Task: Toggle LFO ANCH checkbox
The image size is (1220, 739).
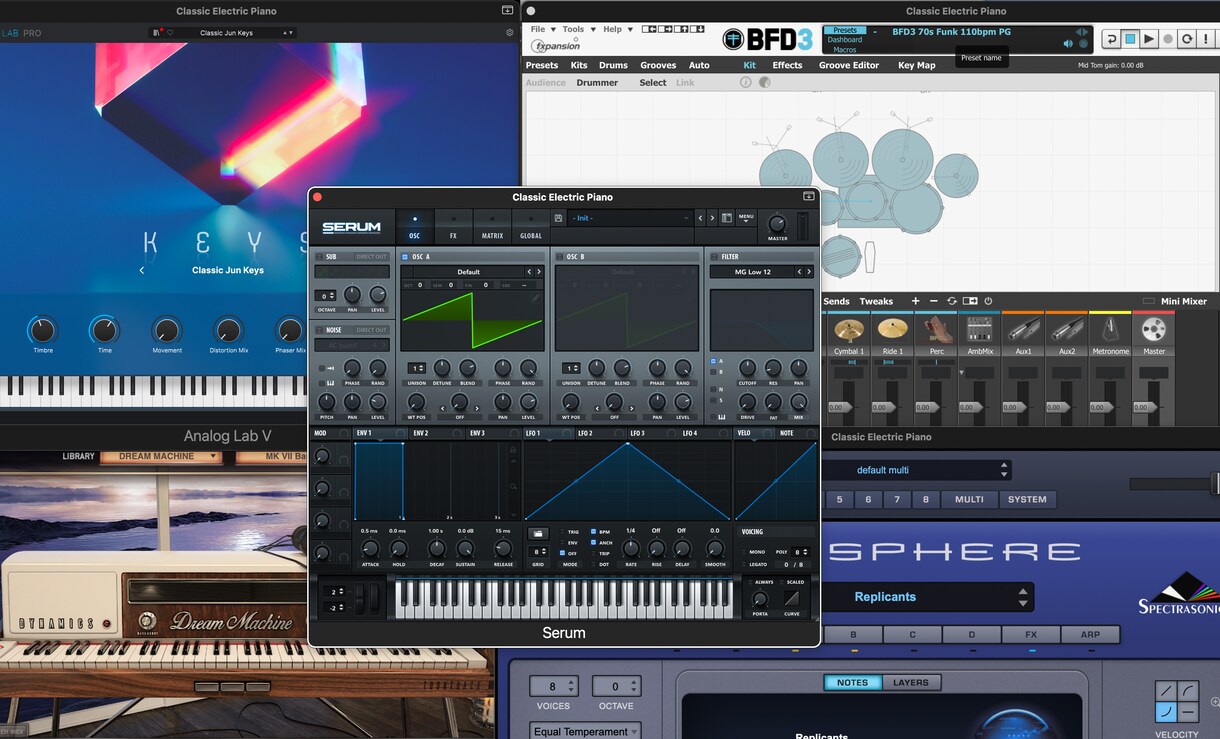Action: tap(594, 543)
